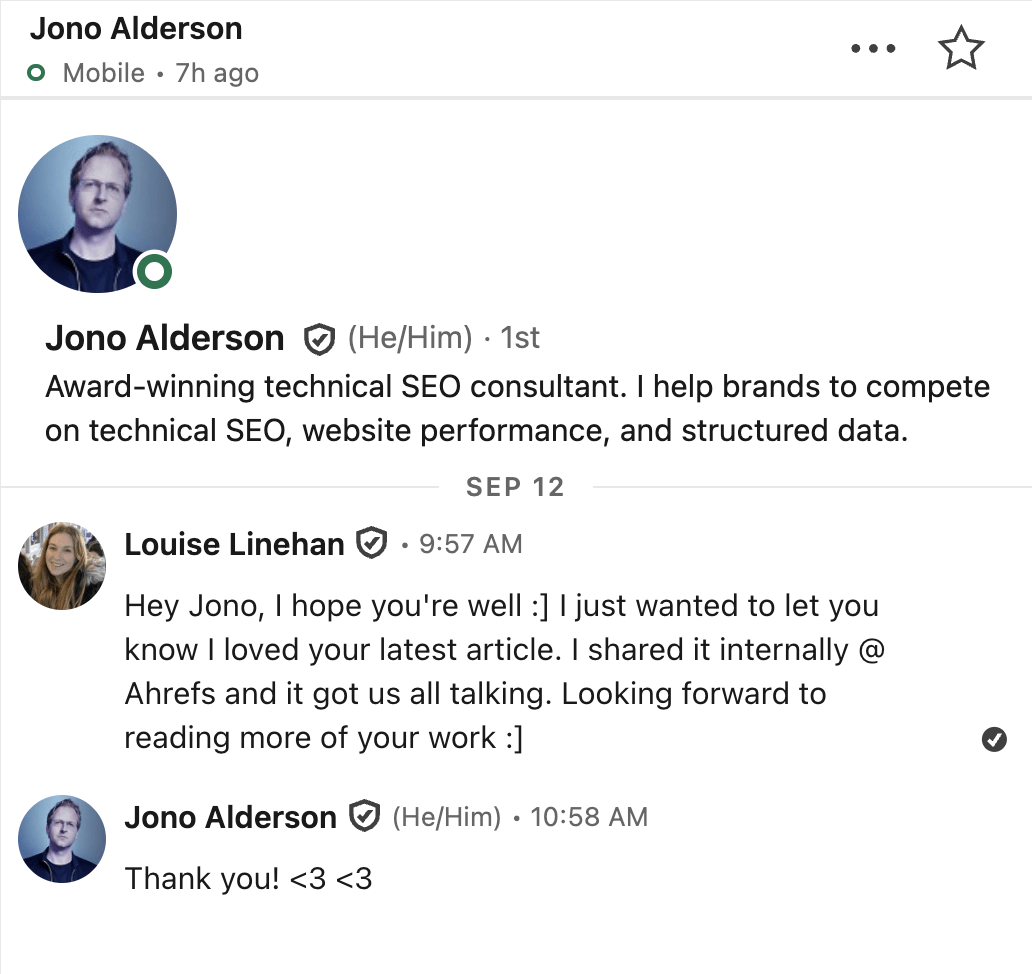Viewport: 1032px width, 974px height.
Task: Star this conversation with Jono Alderson
Action: click(x=961, y=47)
